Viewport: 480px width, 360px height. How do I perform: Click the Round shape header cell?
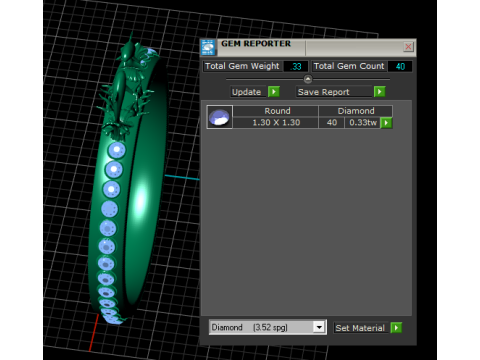tap(275, 111)
